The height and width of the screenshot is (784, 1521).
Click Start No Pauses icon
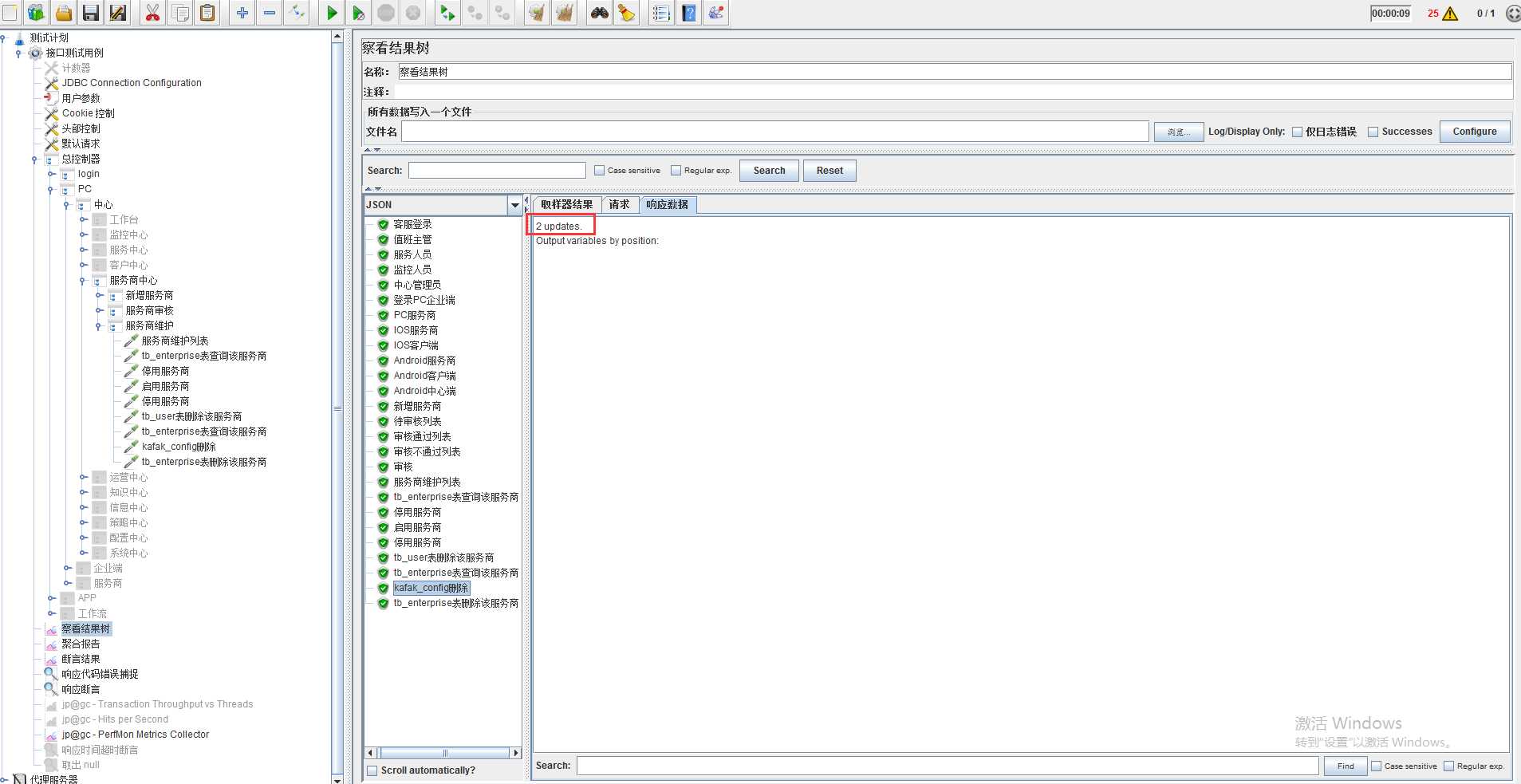[x=359, y=13]
